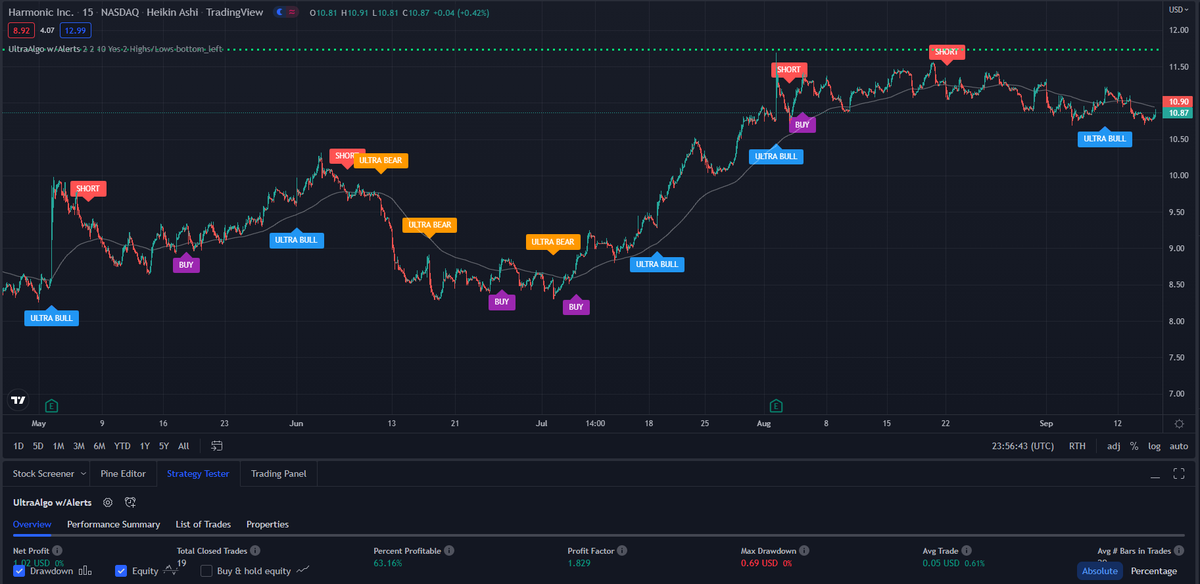Viewport: 1200px width, 584px height.
Task: Toggle auto scale
Action: click(1180, 446)
